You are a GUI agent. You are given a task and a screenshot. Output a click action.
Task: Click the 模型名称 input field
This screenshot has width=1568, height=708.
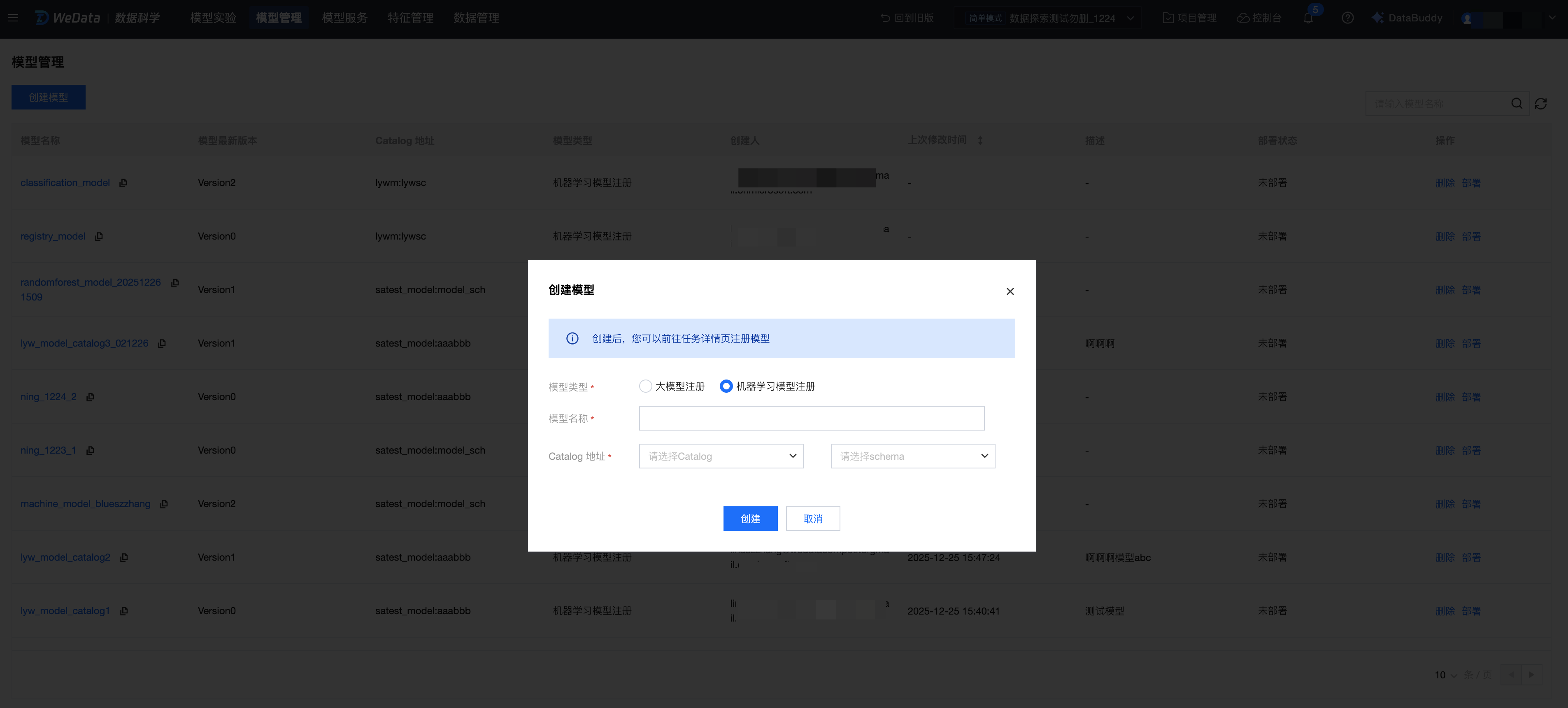pyautogui.click(x=812, y=418)
